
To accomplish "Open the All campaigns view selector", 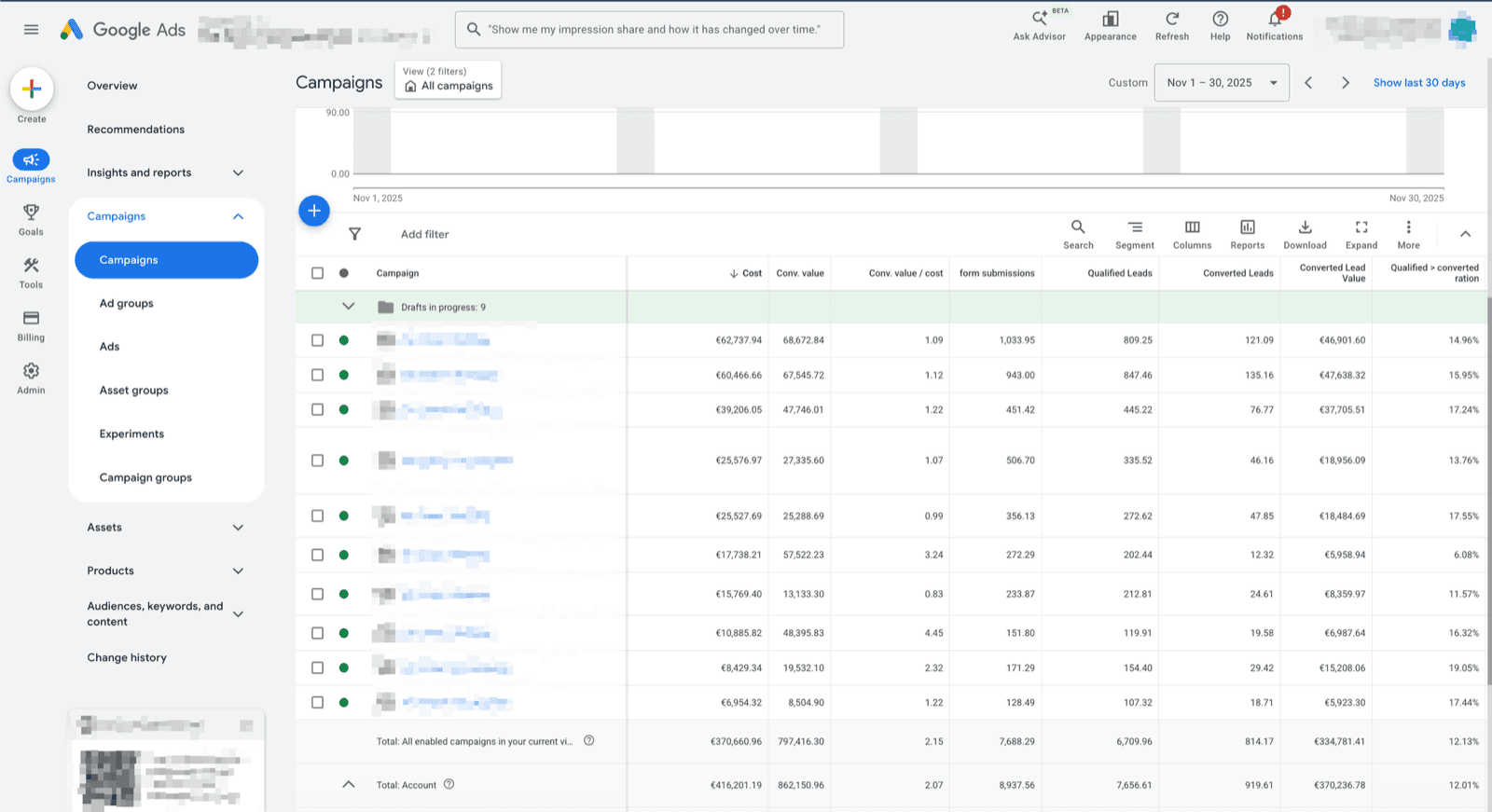I will pyautogui.click(x=448, y=79).
